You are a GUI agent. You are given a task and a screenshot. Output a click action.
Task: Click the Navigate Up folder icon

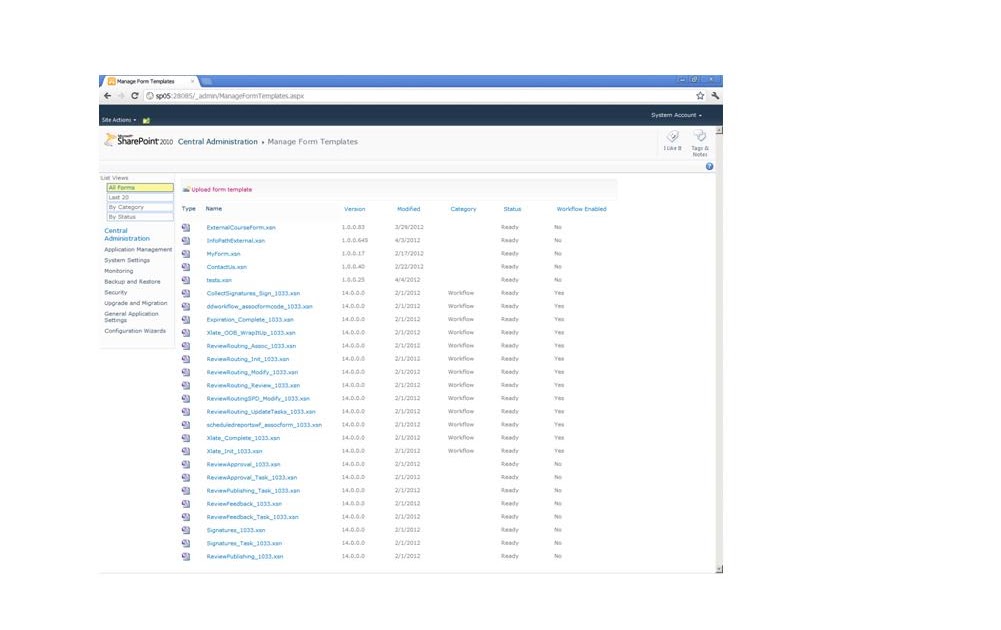click(x=146, y=120)
